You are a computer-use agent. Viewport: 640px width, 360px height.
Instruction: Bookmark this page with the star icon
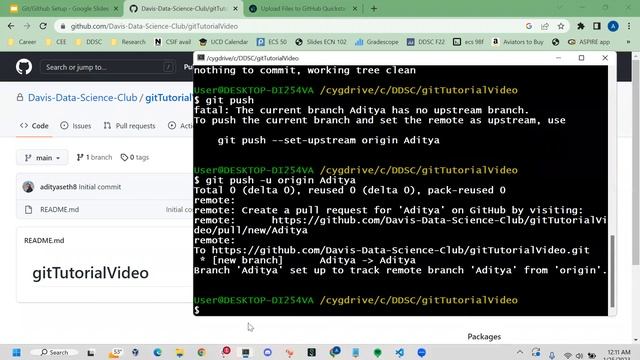(x=561, y=26)
